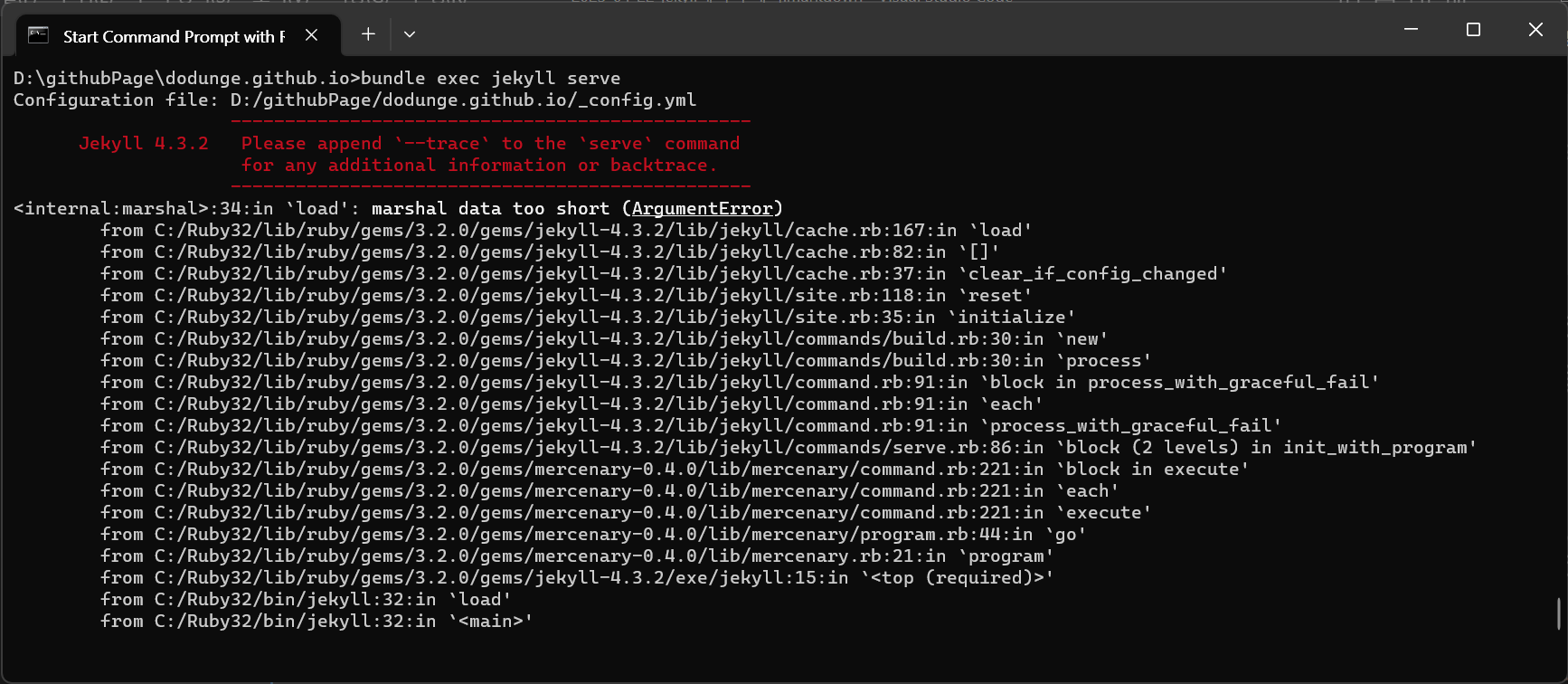Click the site.rb:118 'reset' trace line
The width and height of the screenshot is (1568, 684).
pos(566,296)
